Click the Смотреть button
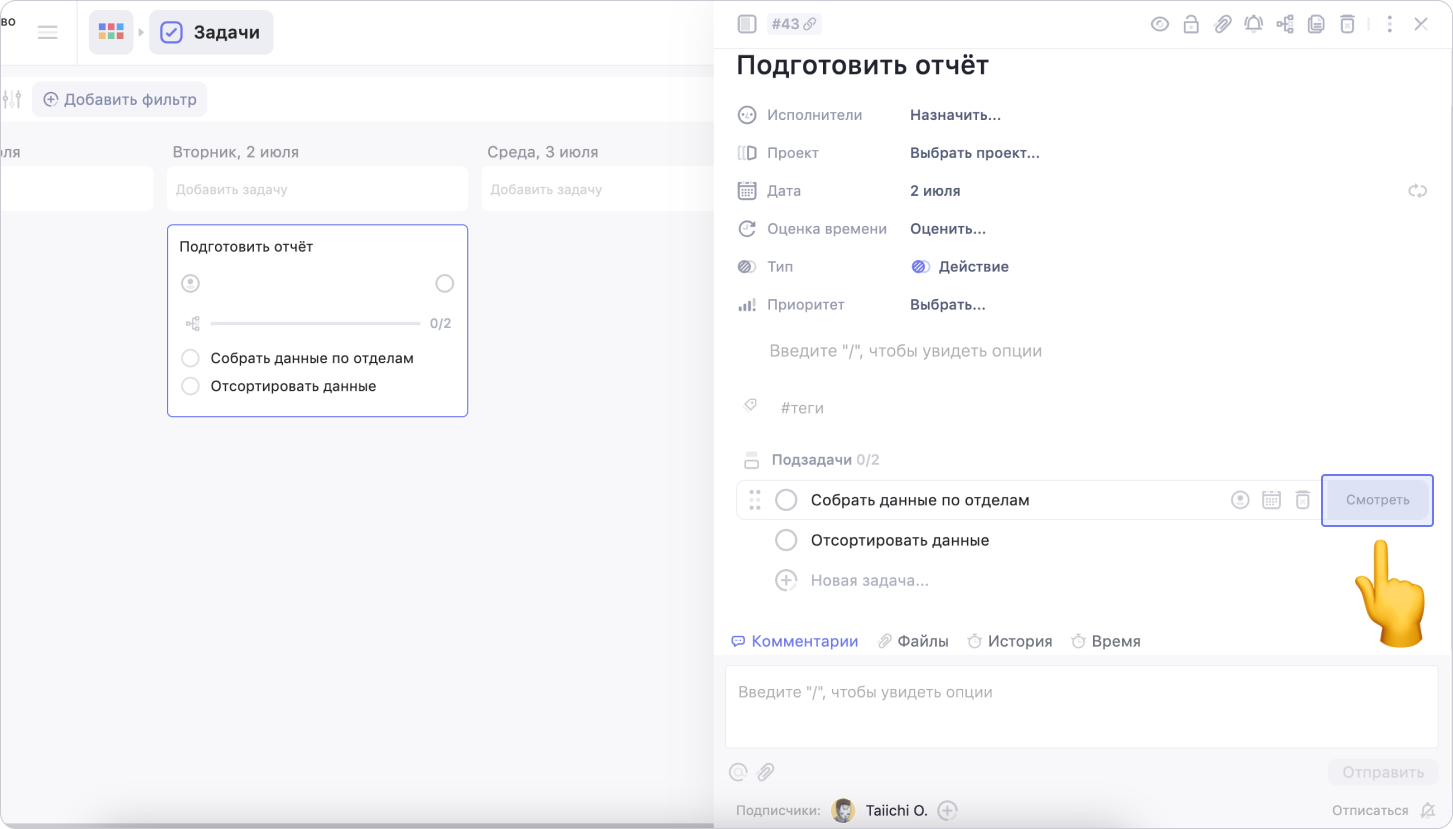 click(1377, 500)
